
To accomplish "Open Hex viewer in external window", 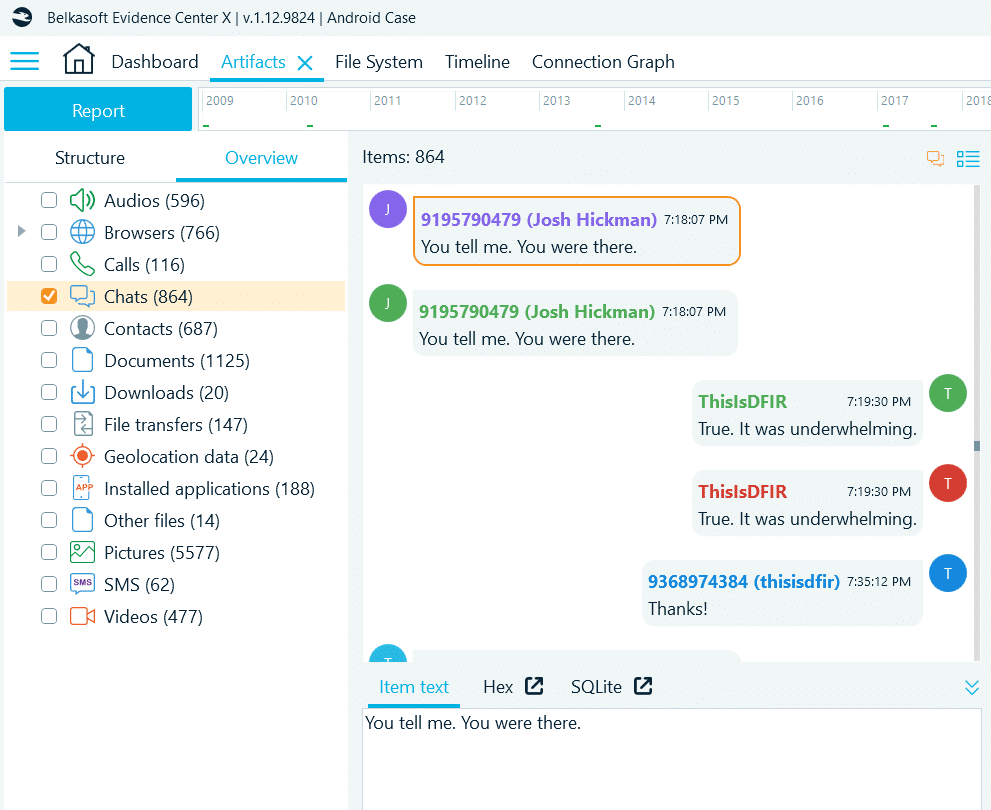I will click(x=534, y=686).
